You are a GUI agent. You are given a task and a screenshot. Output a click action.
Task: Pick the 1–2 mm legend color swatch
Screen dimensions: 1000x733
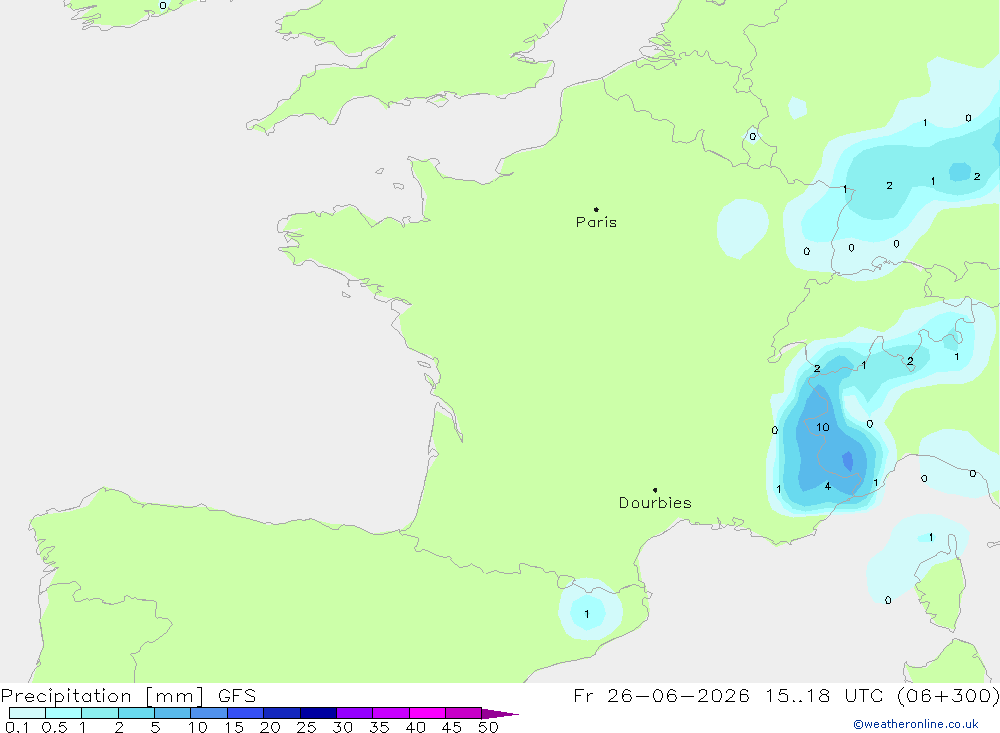pos(100,713)
